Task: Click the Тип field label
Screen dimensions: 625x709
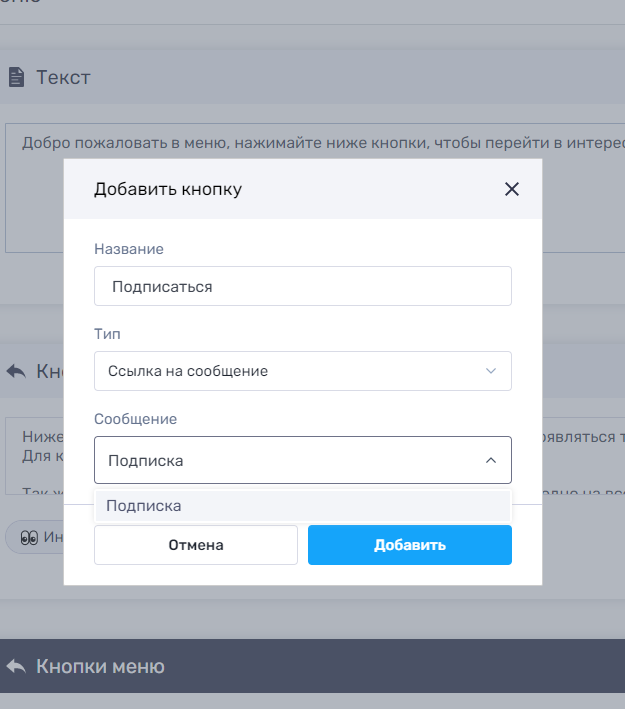Action: point(107,334)
